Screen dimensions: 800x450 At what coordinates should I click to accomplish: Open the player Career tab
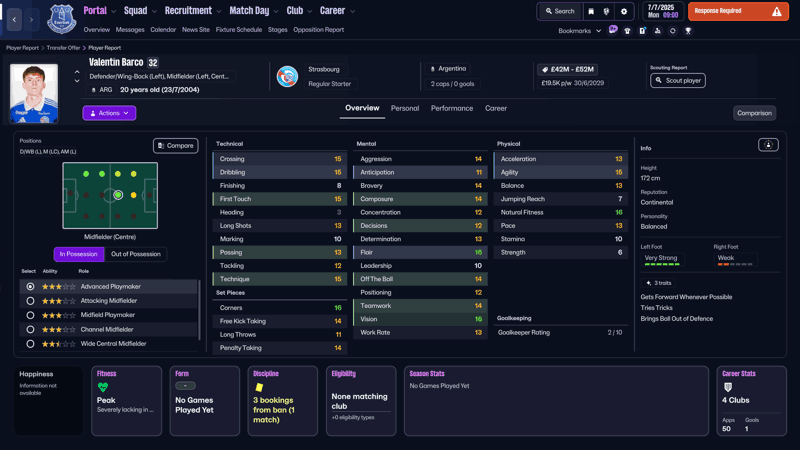click(x=496, y=108)
